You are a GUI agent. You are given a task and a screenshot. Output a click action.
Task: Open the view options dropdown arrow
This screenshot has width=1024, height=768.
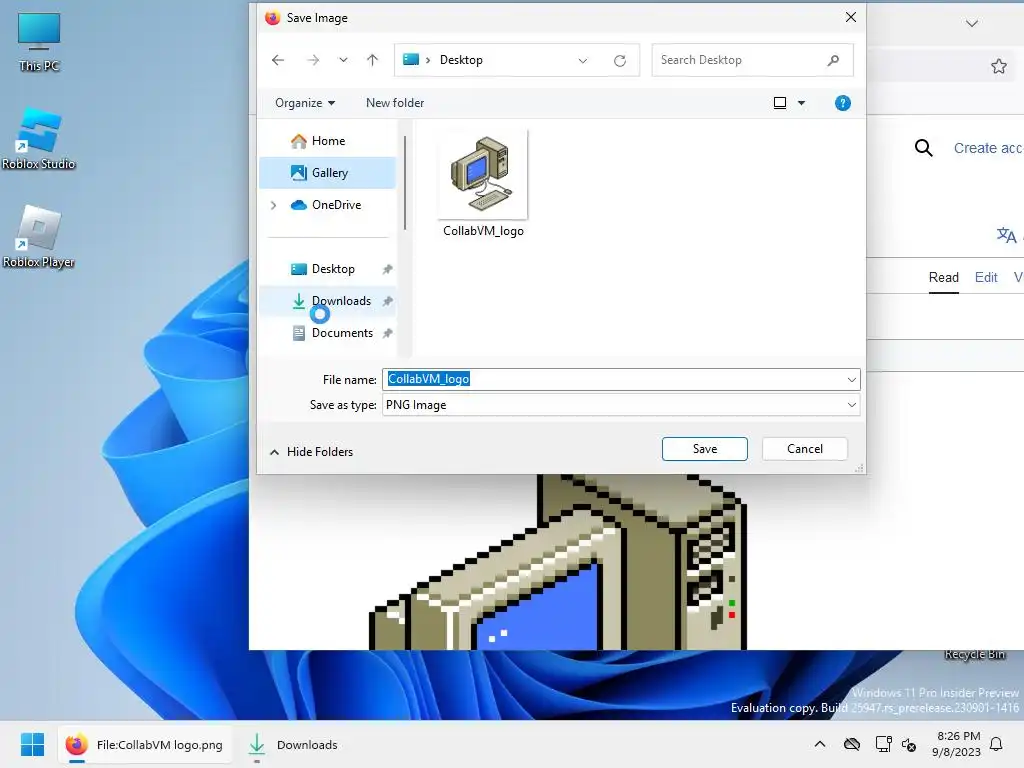tap(801, 103)
